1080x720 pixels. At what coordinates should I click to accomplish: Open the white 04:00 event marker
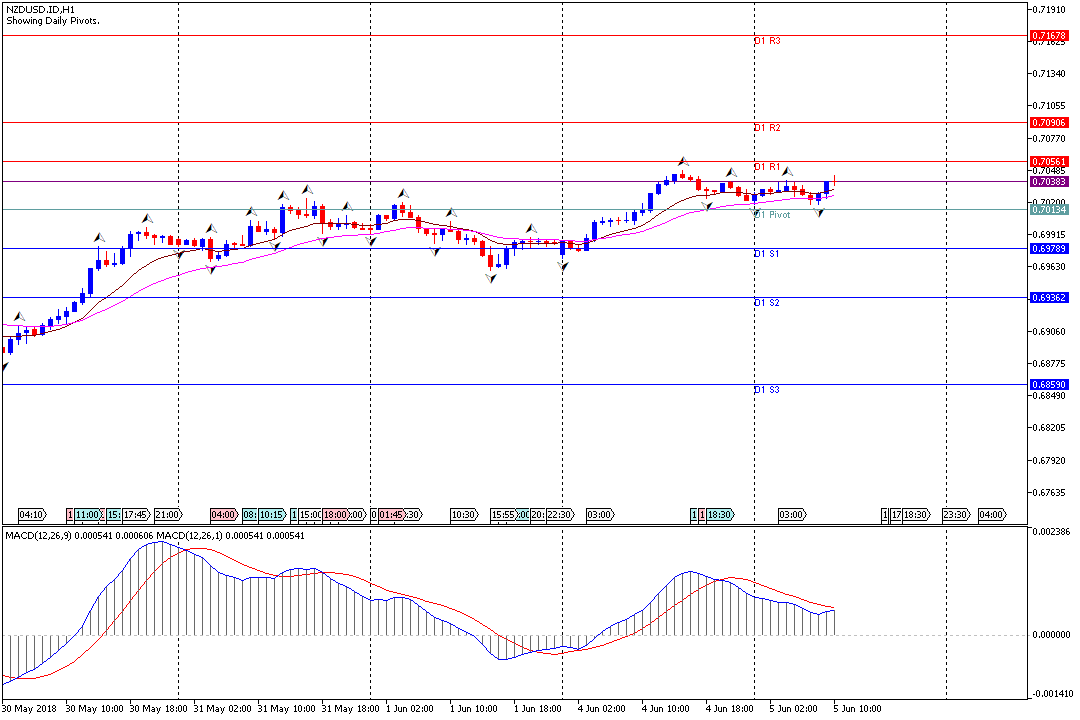[992, 515]
